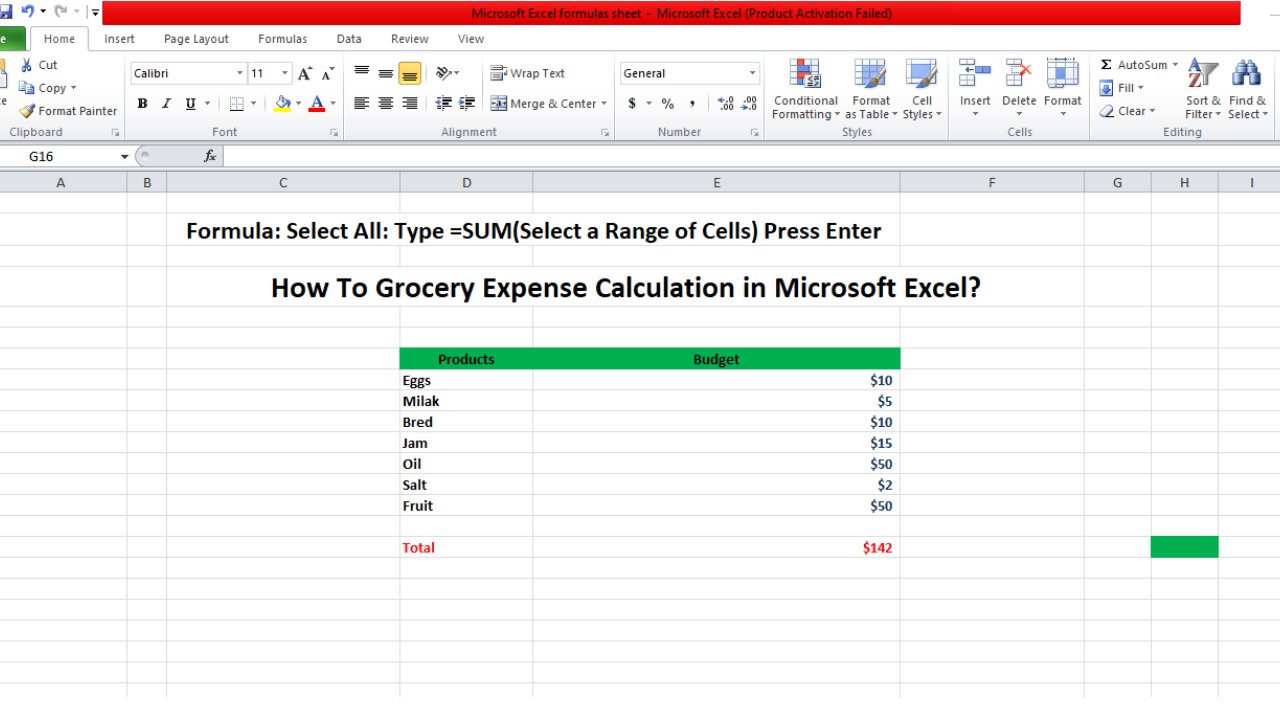
Task: Align text left
Action: pyautogui.click(x=361, y=103)
